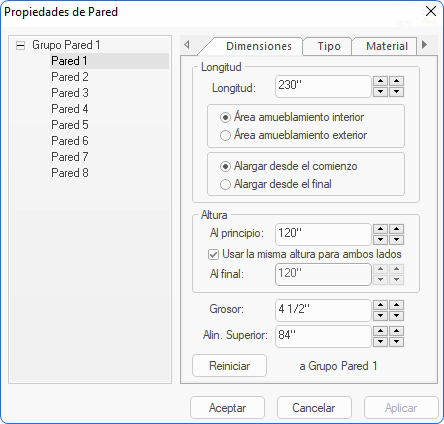Select Pared 5 in the wall list

[x=70, y=125]
